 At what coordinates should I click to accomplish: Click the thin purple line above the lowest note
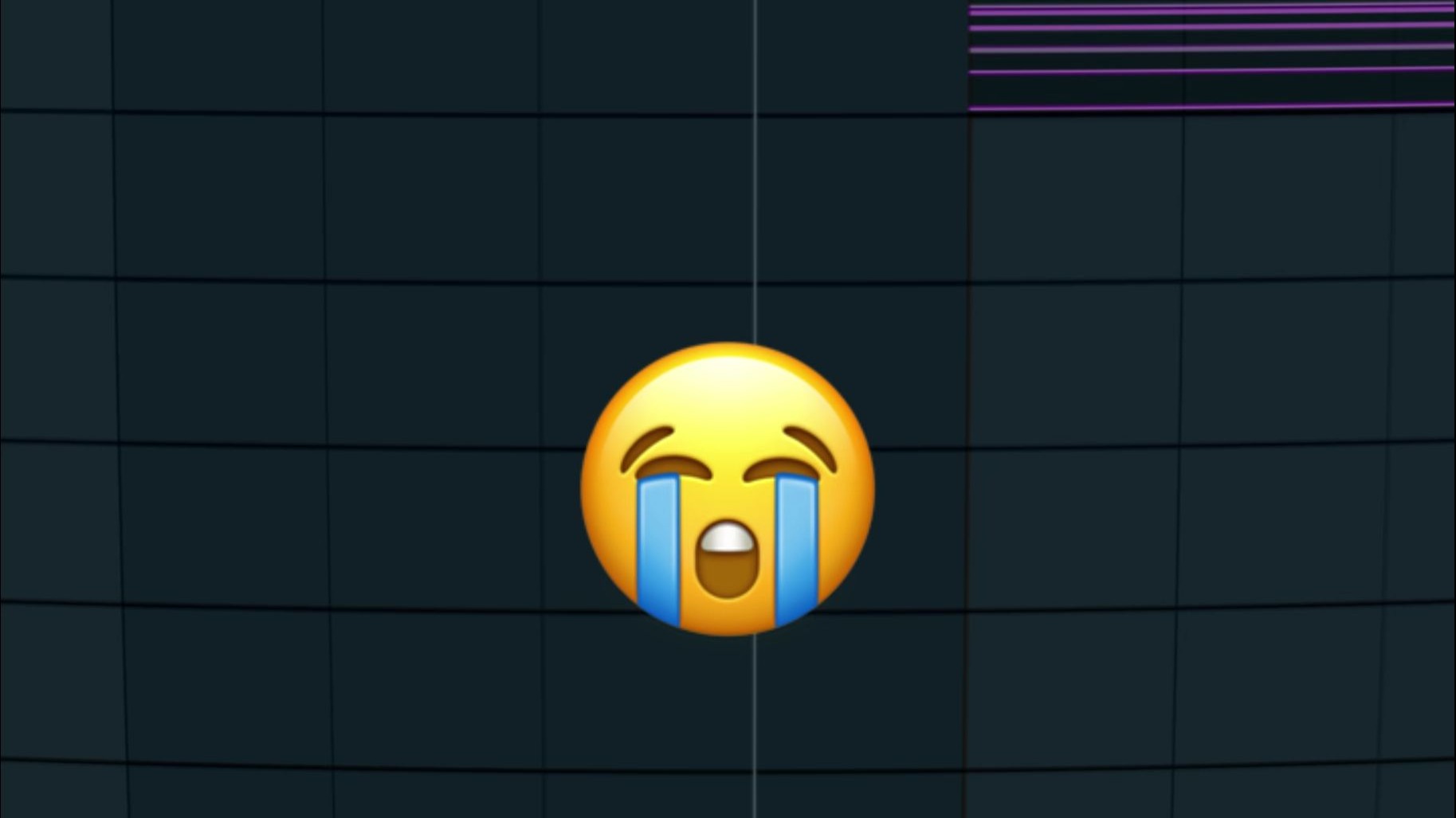click(x=1211, y=71)
